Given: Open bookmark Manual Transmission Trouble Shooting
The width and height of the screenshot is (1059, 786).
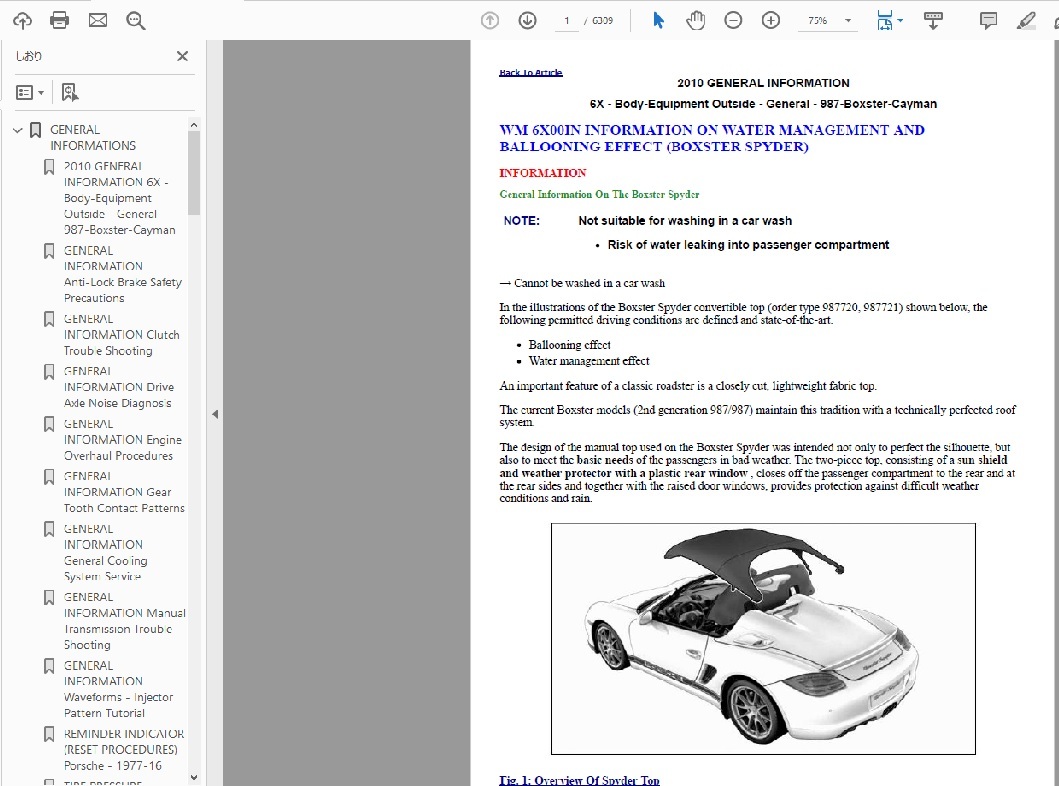Looking at the screenshot, I should 125,621.
